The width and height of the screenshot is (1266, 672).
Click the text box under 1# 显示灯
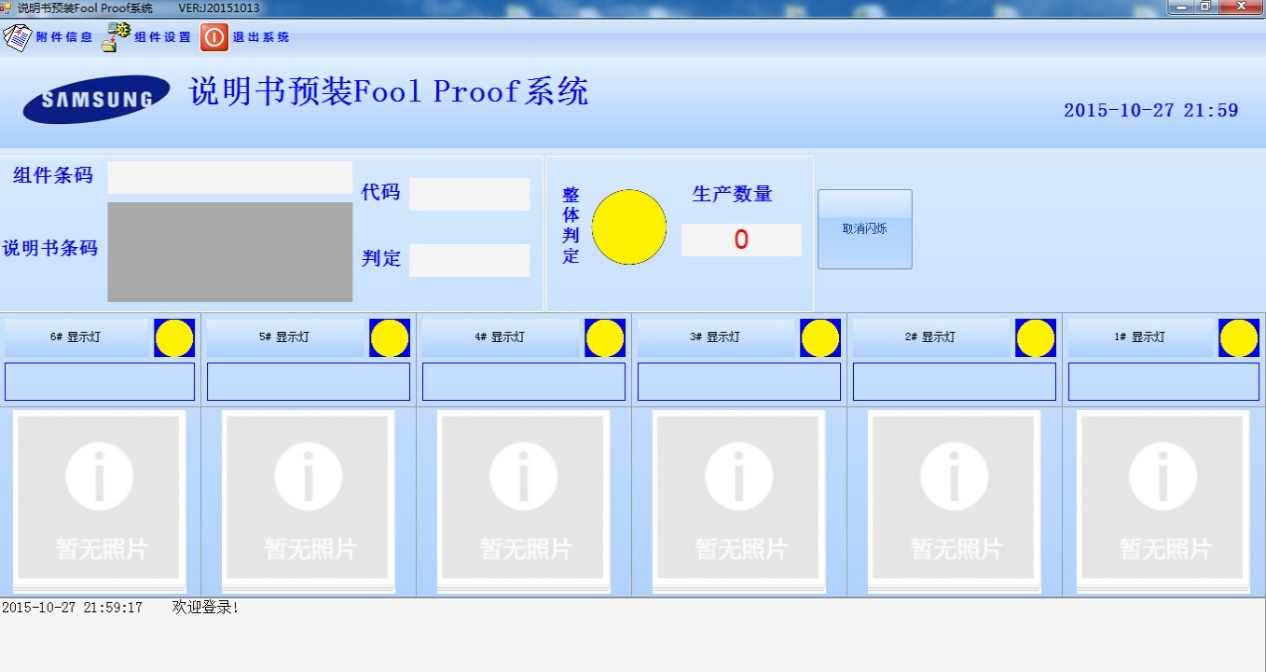[1164, 382]
